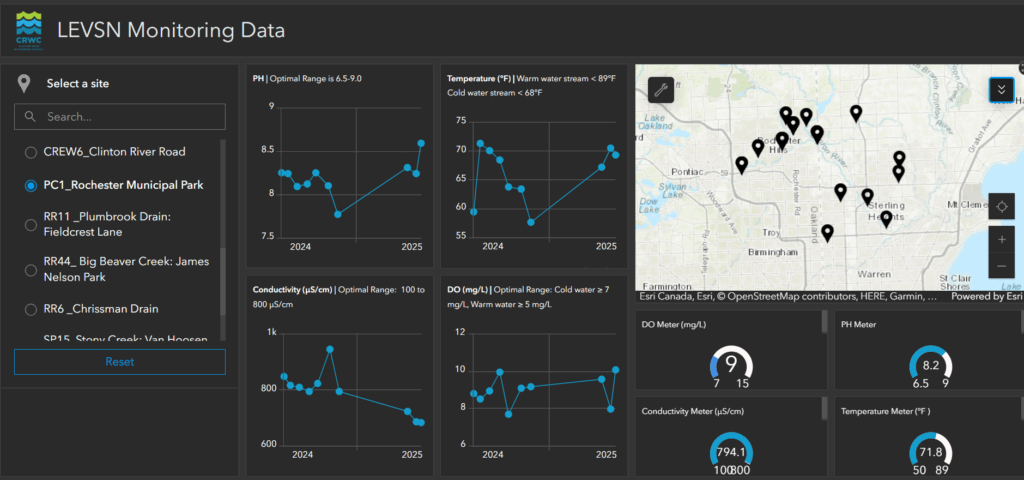Viewport: 1024px width, 480px height.
Task: Zoom in on the map
Action: coord(1001,240)
